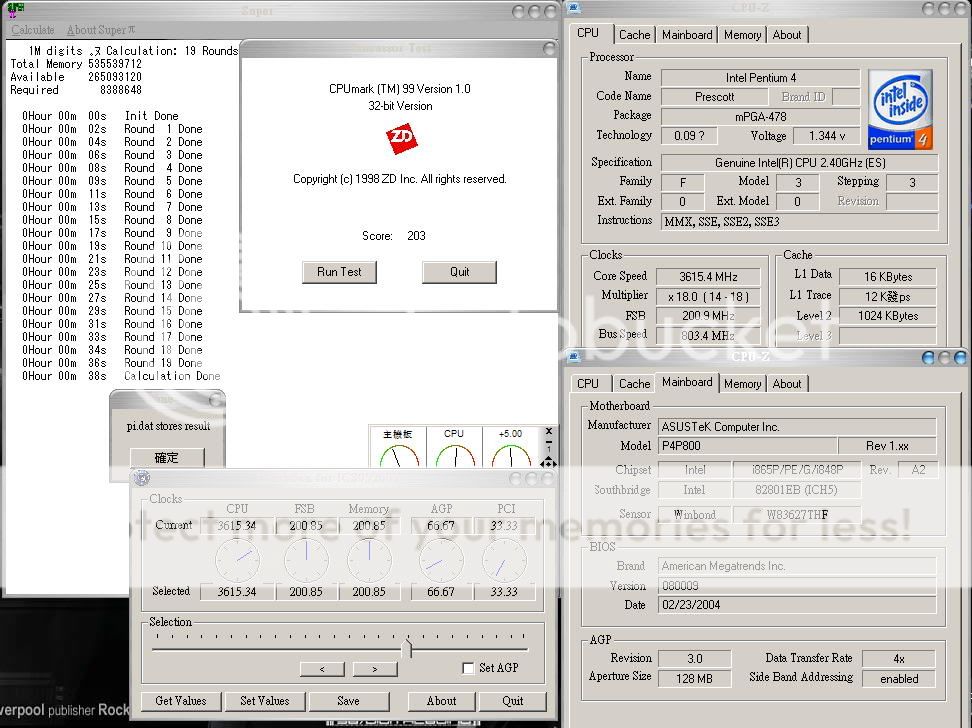Close the hardware monitor gauge widget

click(548, 432)
